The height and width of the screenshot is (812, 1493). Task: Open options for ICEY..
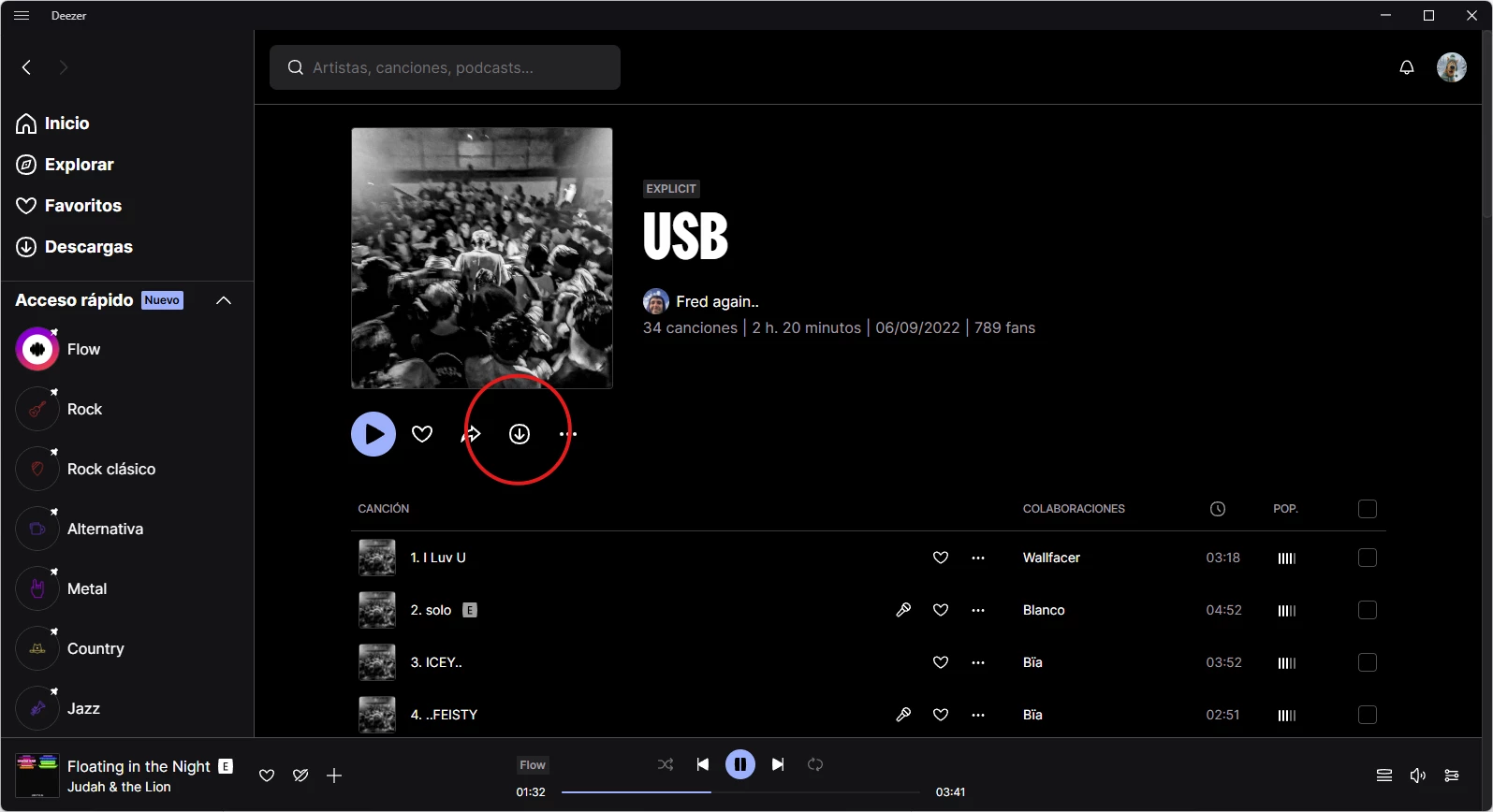tap(978, 662)
